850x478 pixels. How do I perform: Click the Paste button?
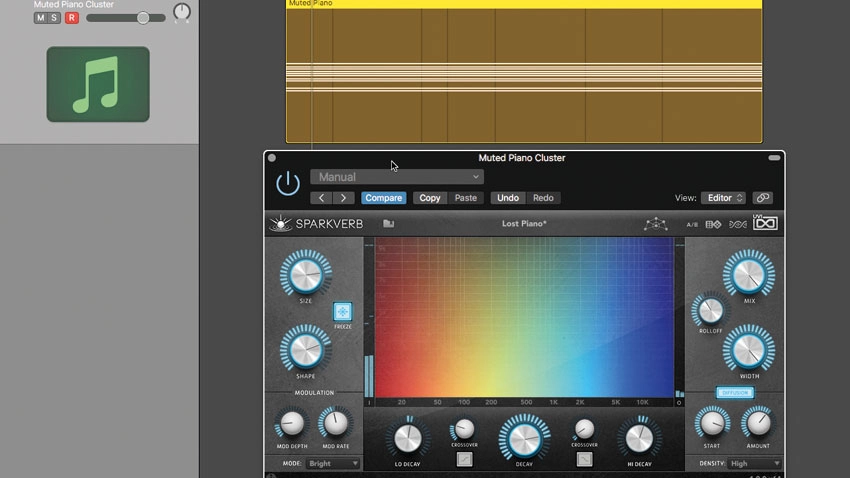click(x=466, y=198)
